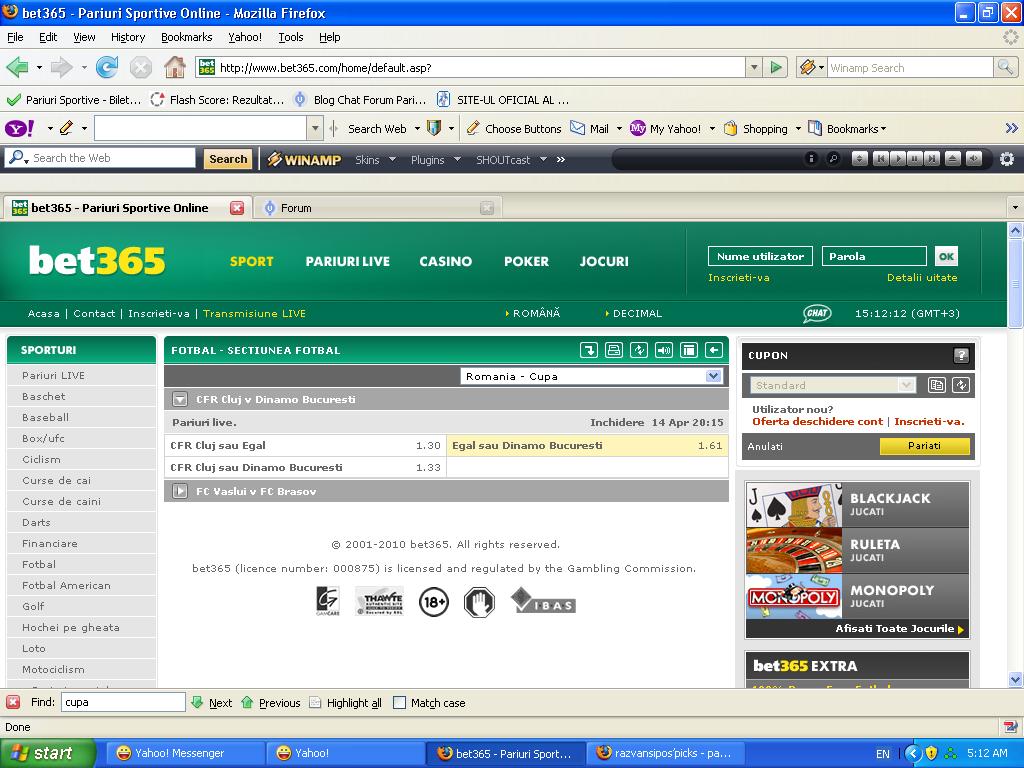
Task: Open Winamp toolbar settings gear
Action: pos(1006,159)
